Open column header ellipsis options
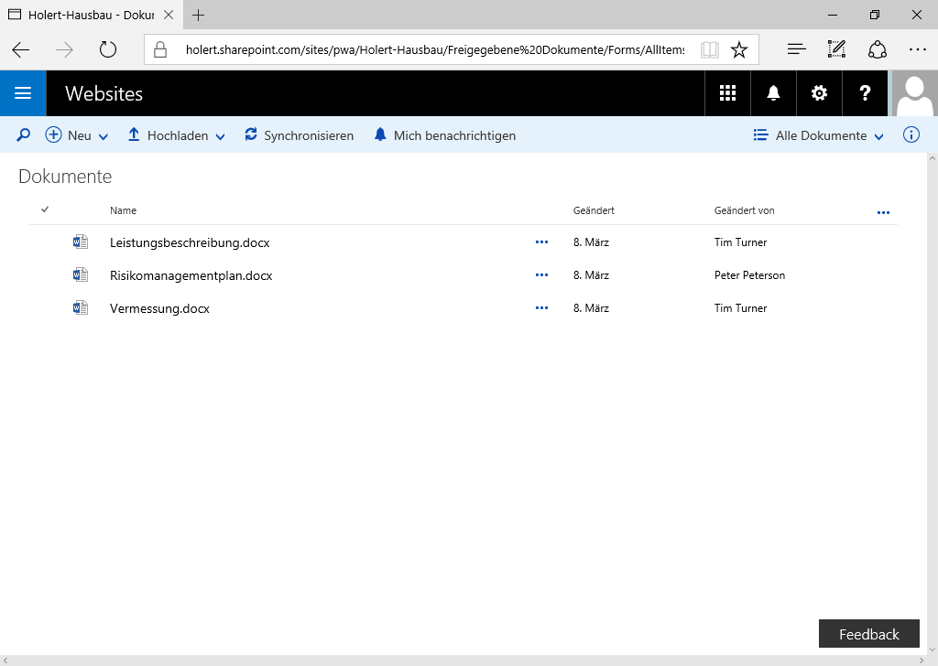Screen dimensions: 938x666 (x=883, y=212)
